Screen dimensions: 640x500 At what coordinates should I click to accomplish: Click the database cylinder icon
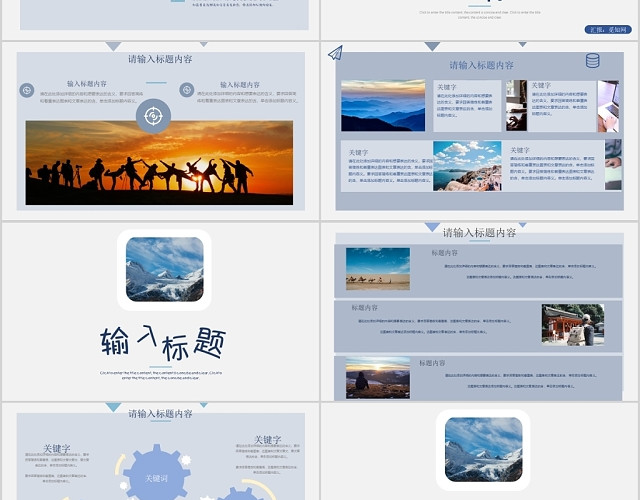coord(592,60)
